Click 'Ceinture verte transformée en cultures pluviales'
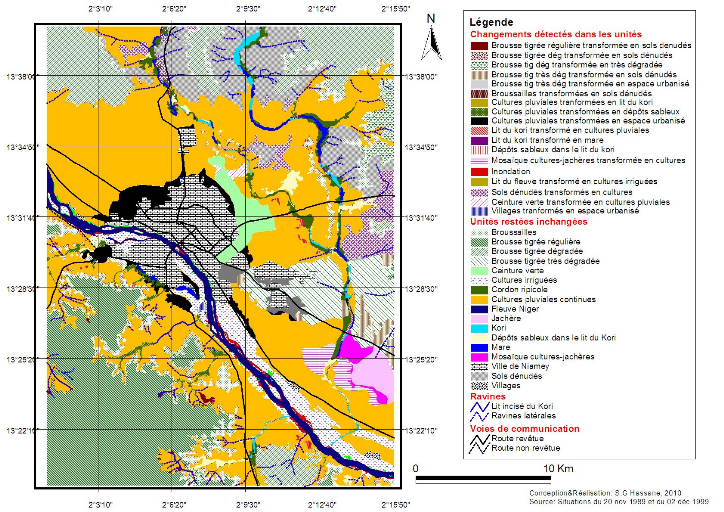This screenshot has width=724, height=512. coord(580,202)
